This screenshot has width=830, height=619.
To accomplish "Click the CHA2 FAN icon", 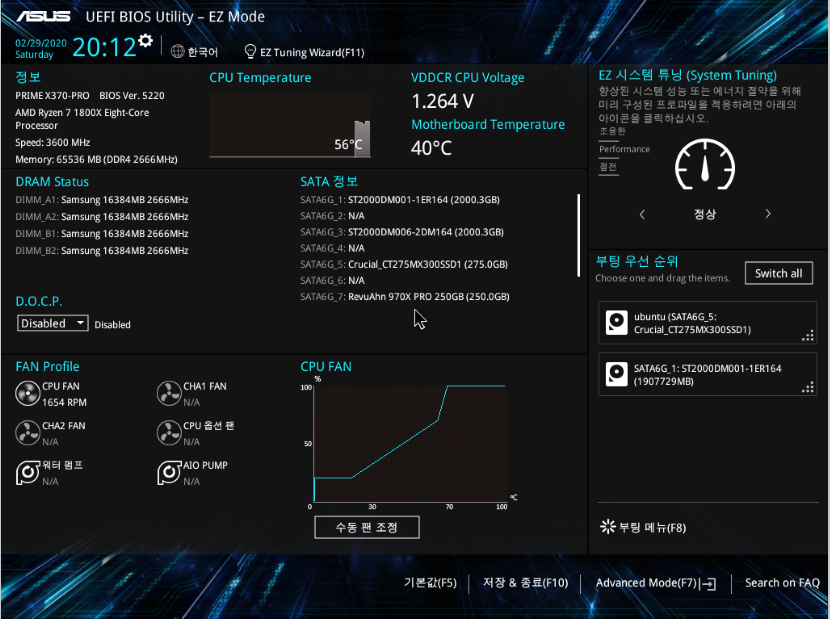I will tap(28, 433).
